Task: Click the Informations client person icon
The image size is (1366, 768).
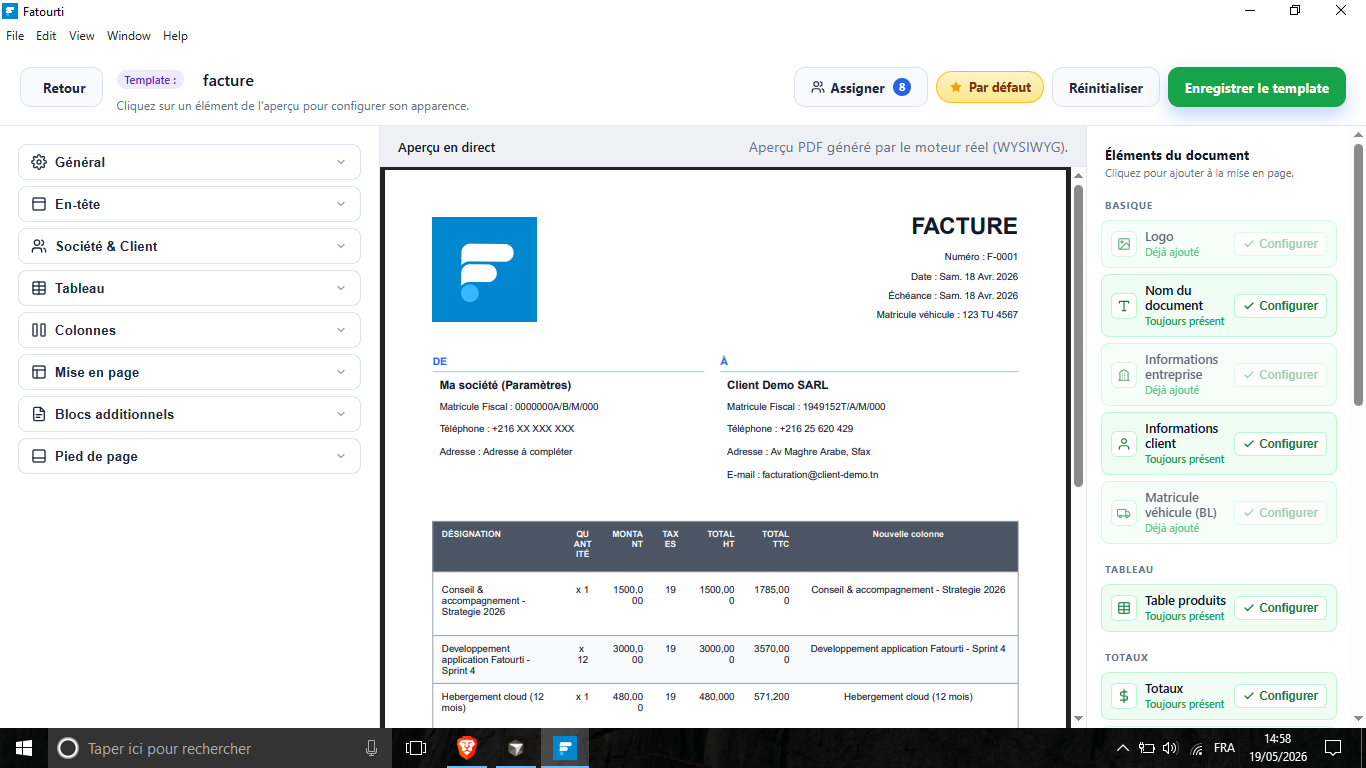Action: [1124, 444]
